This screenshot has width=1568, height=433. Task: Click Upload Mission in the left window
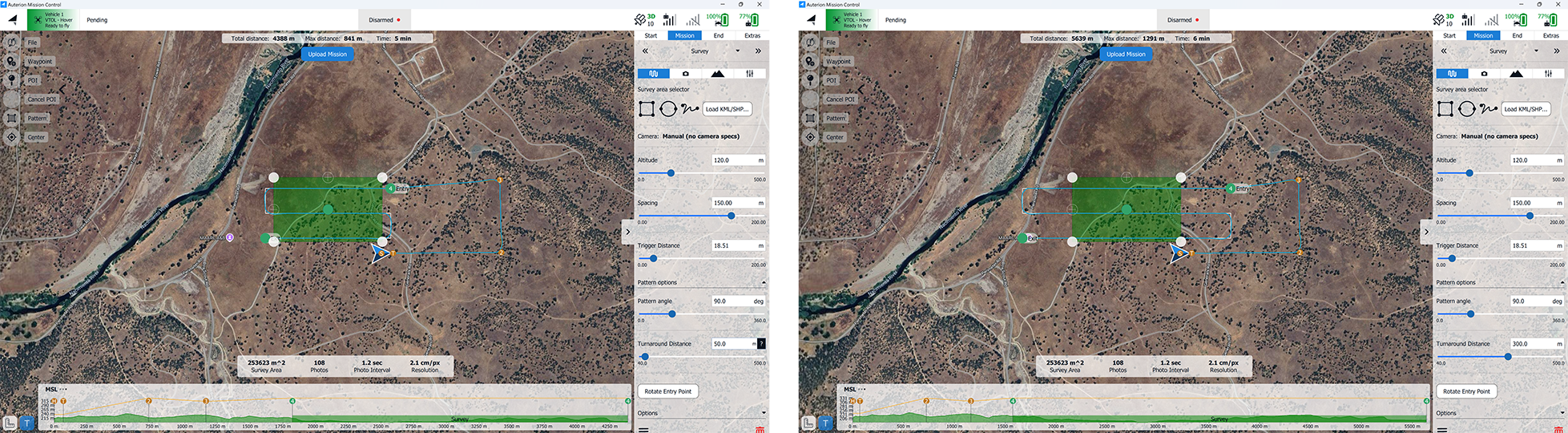click(328, 54)
